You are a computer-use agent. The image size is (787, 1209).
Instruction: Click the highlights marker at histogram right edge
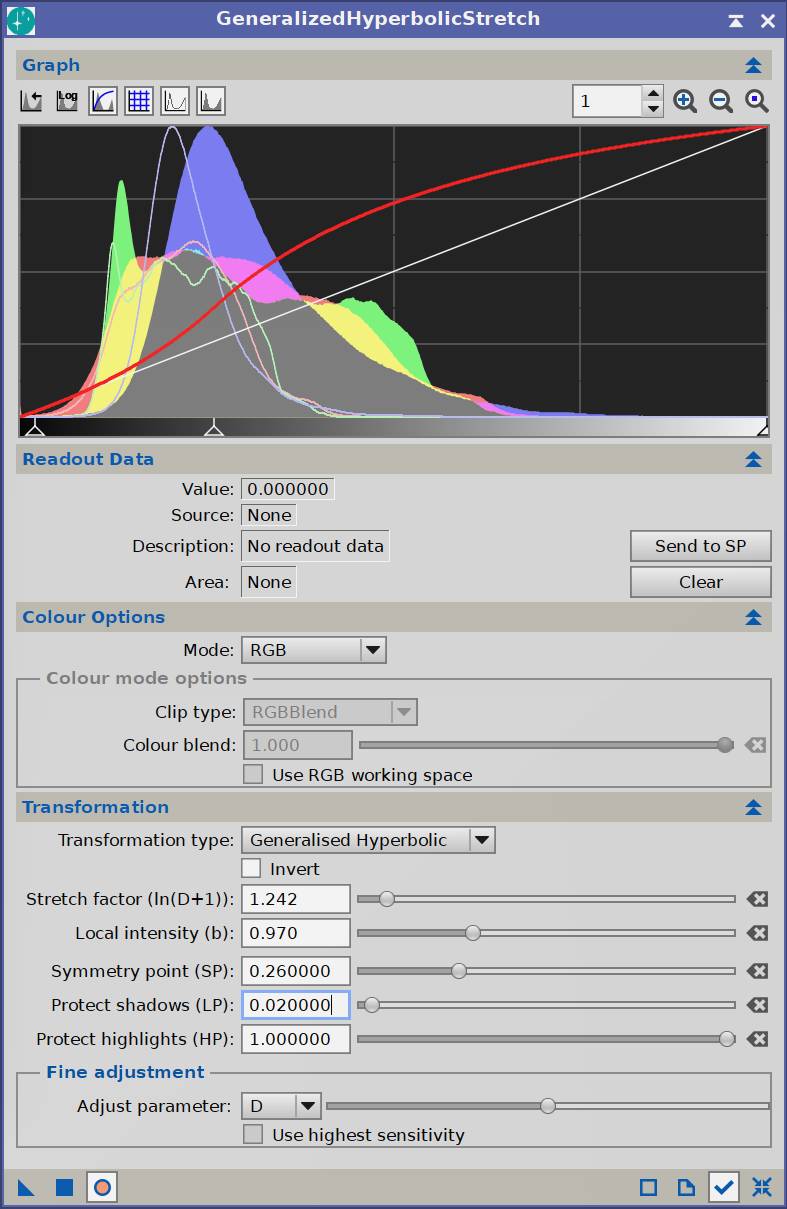click(x=762, y=428)
